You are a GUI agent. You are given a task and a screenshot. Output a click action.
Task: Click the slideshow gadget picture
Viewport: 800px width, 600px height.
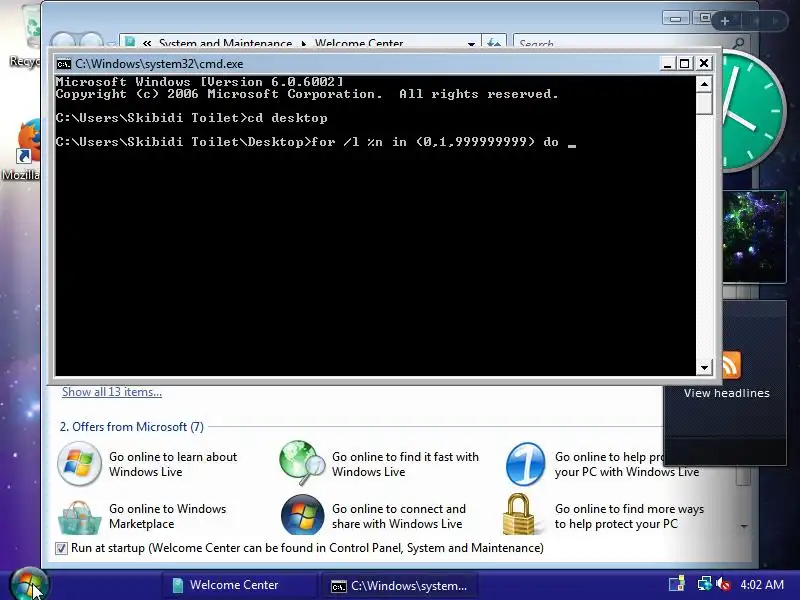[754, 236]
